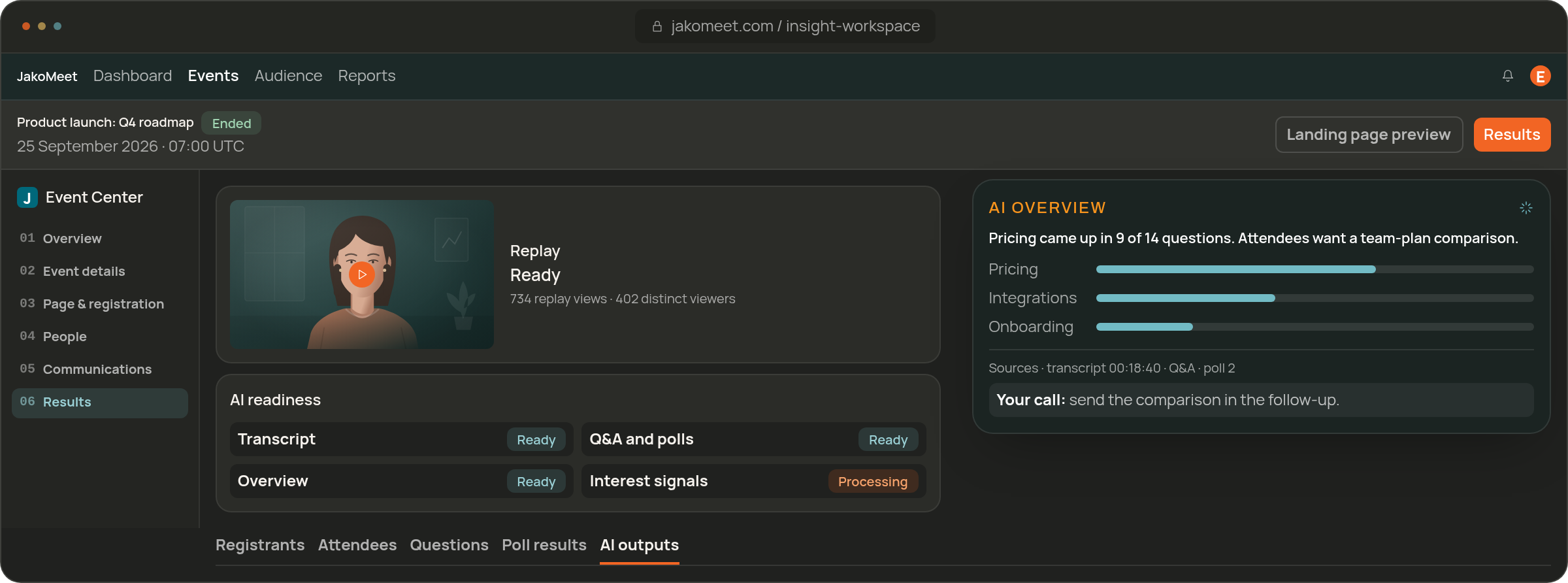
Task: Select 06 Results in the sidebar
Action: [100, 403]
